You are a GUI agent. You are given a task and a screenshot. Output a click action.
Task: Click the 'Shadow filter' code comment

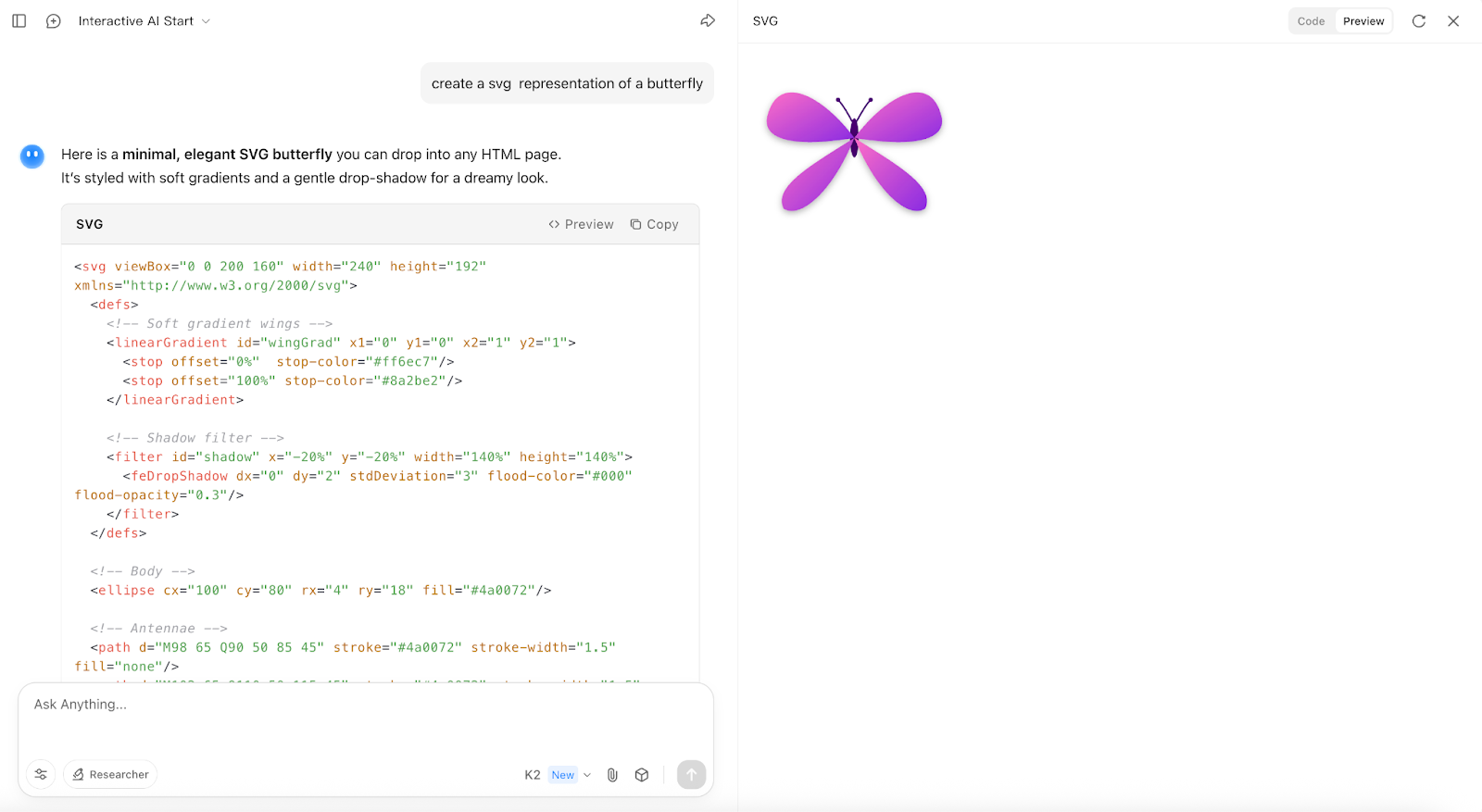pyautogui.click(x=195, y=438)
